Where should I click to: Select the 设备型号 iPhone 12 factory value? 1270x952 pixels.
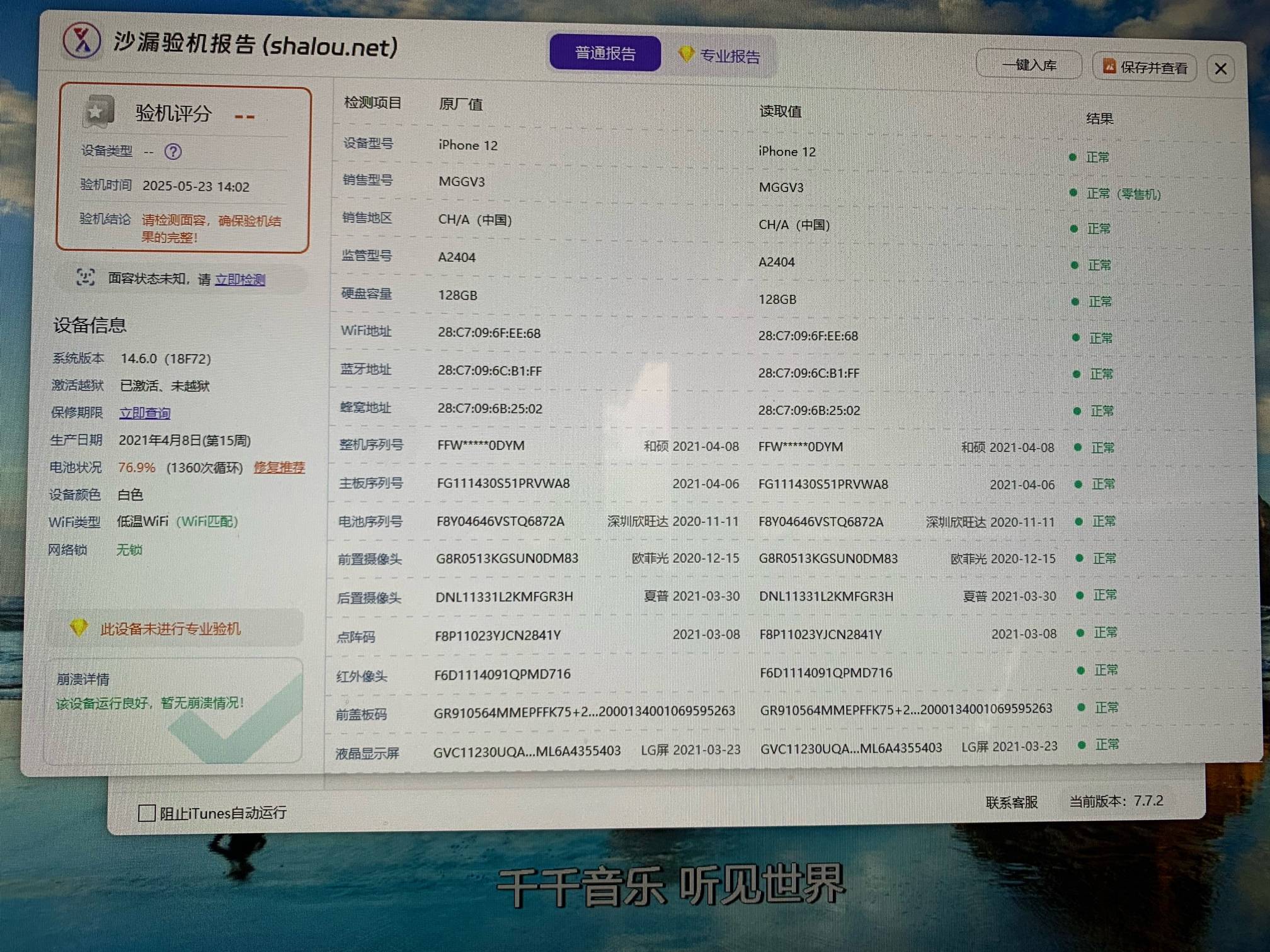[468, 145]
